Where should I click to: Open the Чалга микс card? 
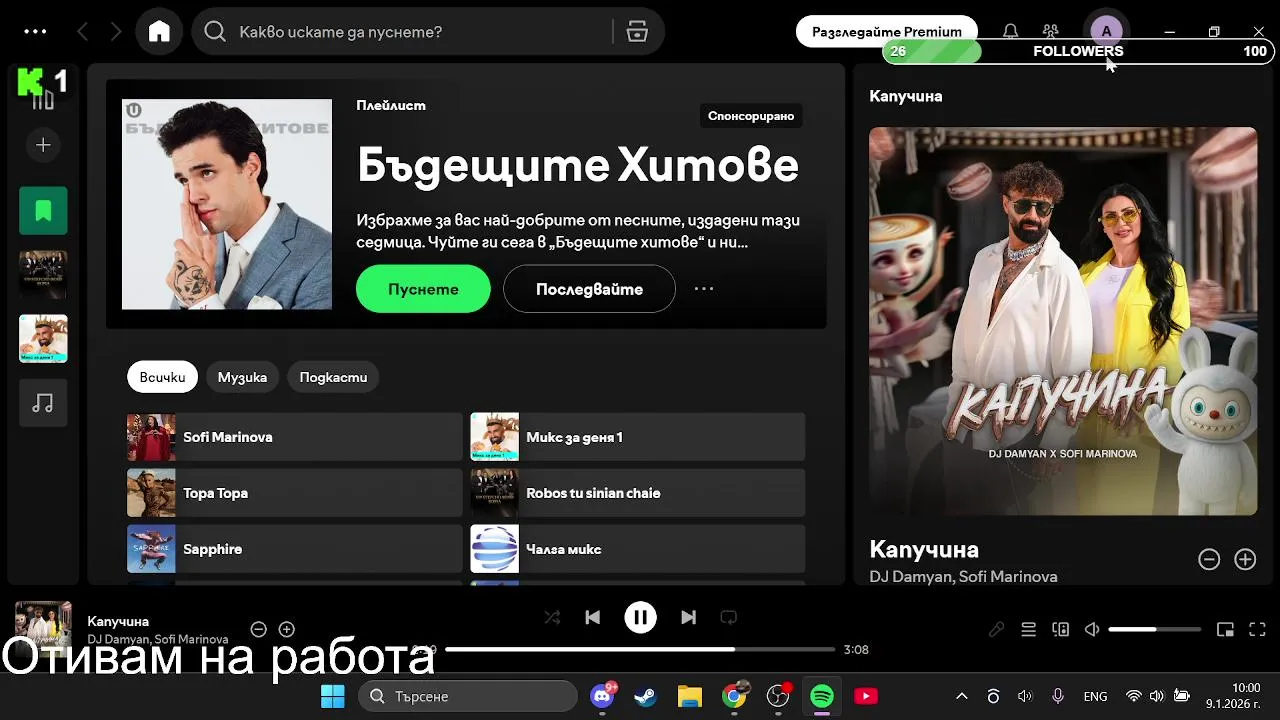tap(638, 549)
